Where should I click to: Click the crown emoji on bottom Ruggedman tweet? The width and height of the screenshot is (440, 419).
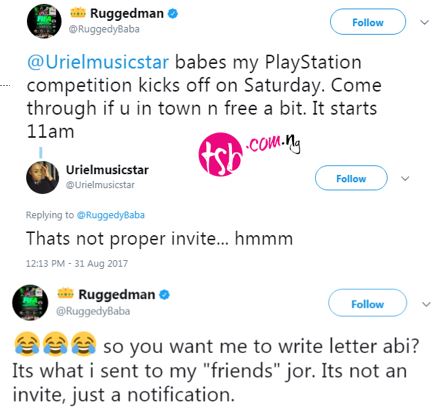[65, 294]
